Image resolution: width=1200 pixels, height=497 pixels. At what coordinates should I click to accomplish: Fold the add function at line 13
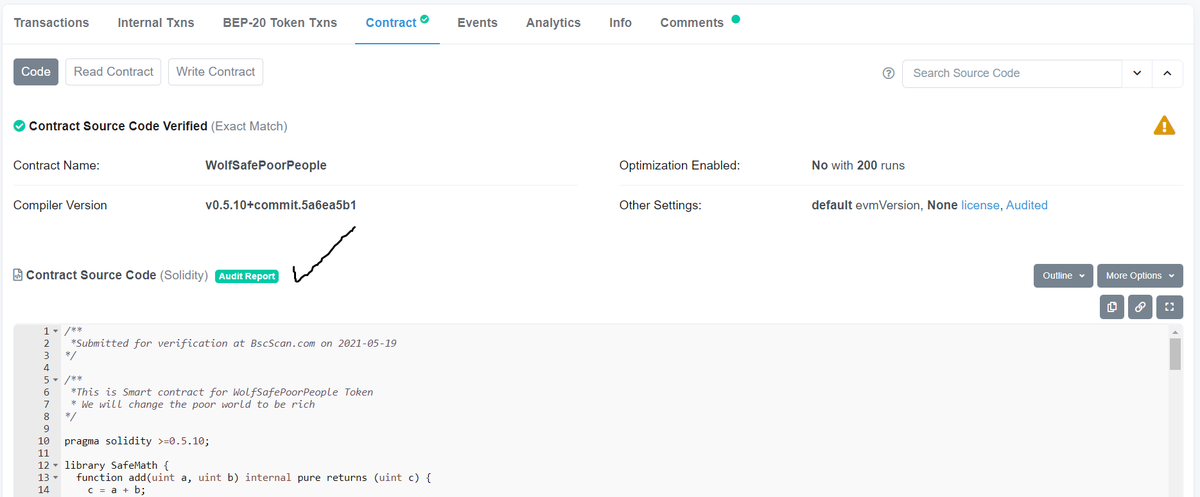[56, 478]
